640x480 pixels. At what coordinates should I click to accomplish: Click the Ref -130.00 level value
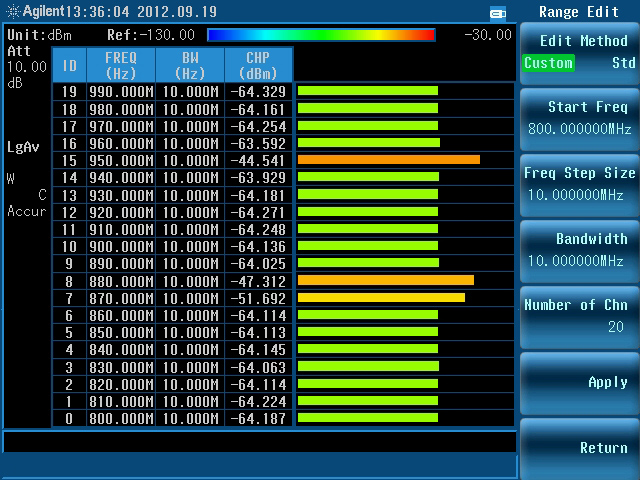pyautogui.click(x=150, y=35)
